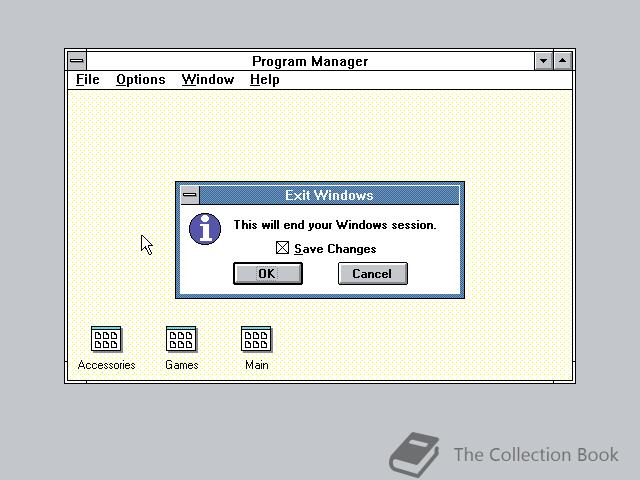
Task: Open the Help menu
Action: pos(264,80)
